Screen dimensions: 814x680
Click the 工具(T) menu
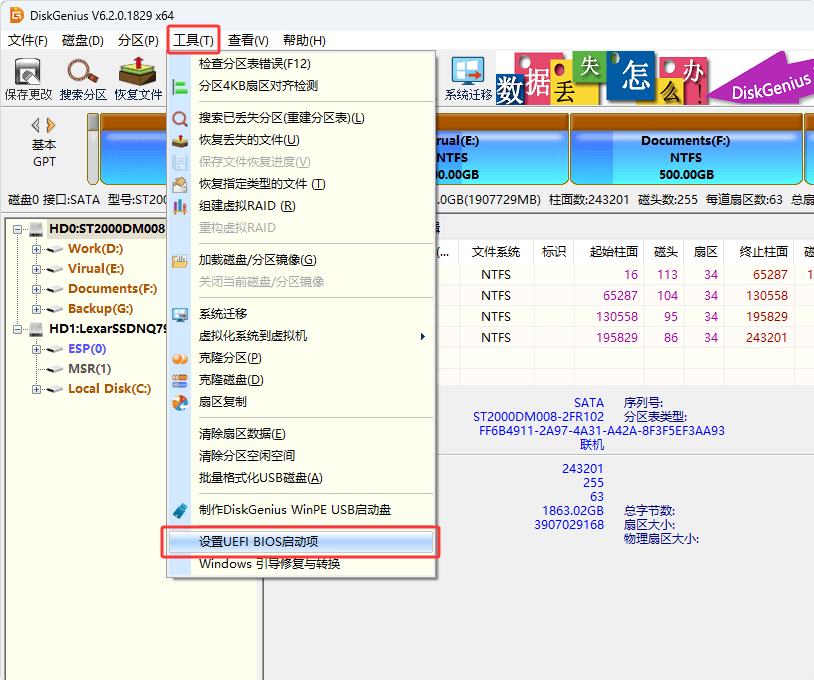[x=194, y=40]
